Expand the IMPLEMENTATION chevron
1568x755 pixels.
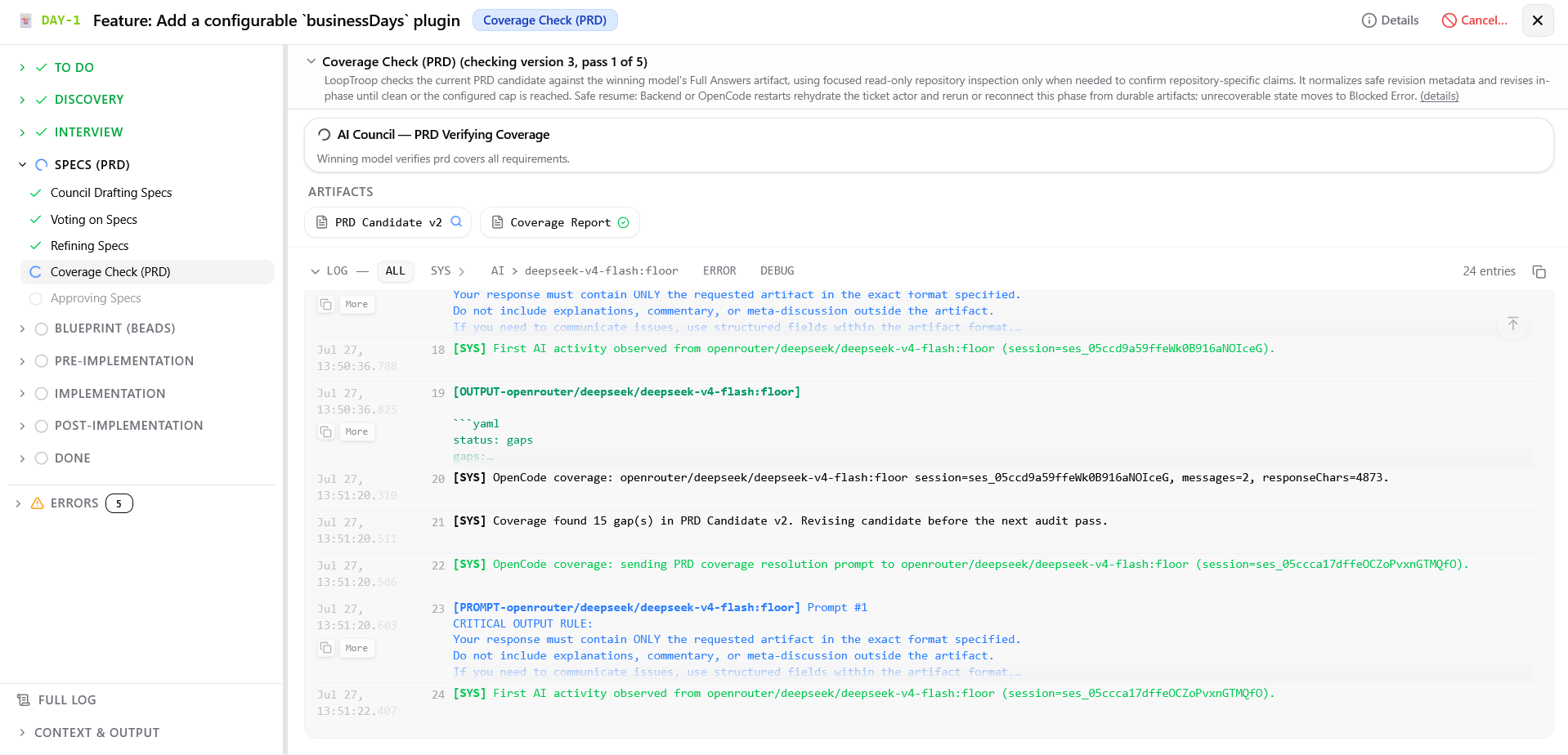22,394
